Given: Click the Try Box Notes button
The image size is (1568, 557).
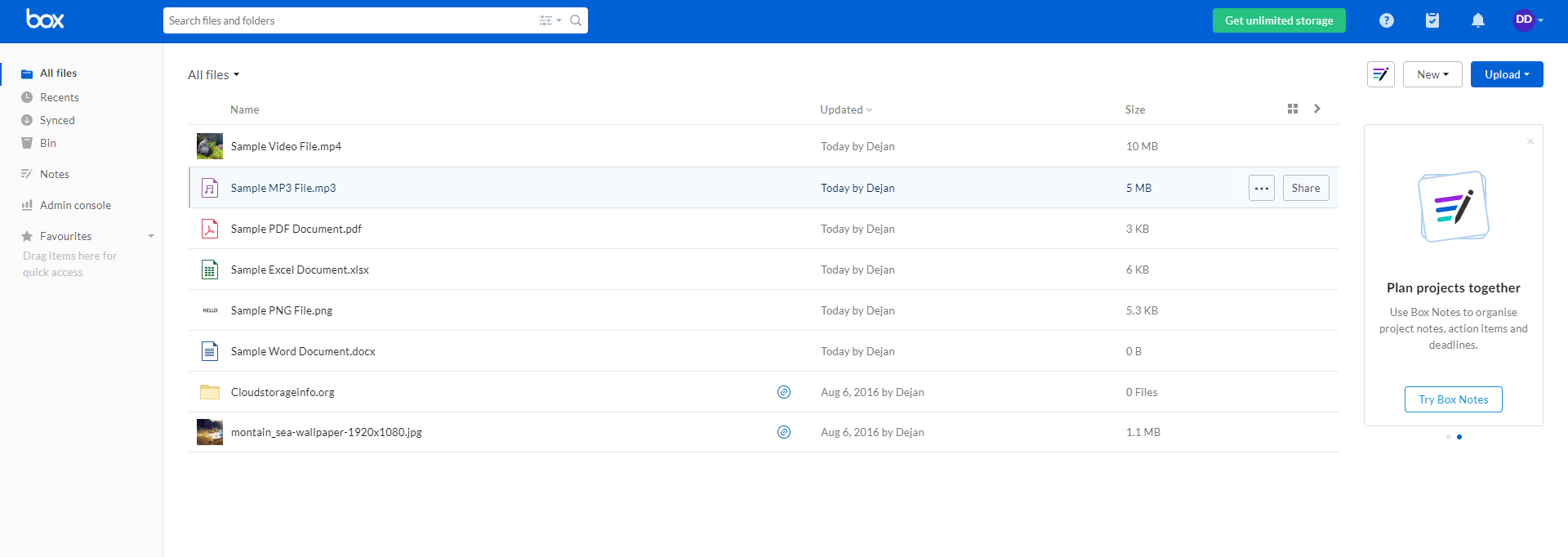Looking at the screenshot, I should [x=1453, y=399].
